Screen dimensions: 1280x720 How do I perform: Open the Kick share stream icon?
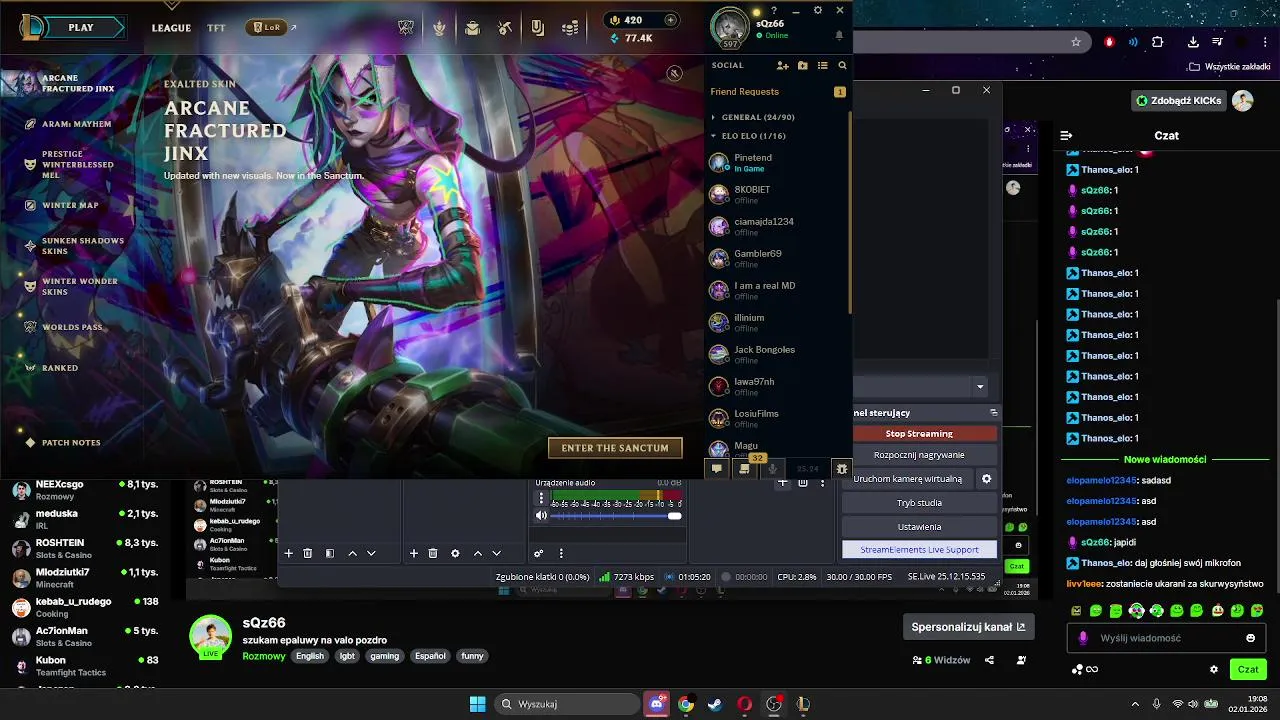(x=989, y=660)
